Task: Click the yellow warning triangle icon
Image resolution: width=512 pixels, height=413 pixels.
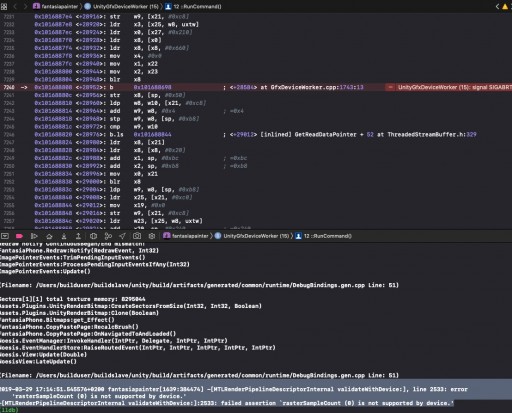Action: (x=505, y=6)
